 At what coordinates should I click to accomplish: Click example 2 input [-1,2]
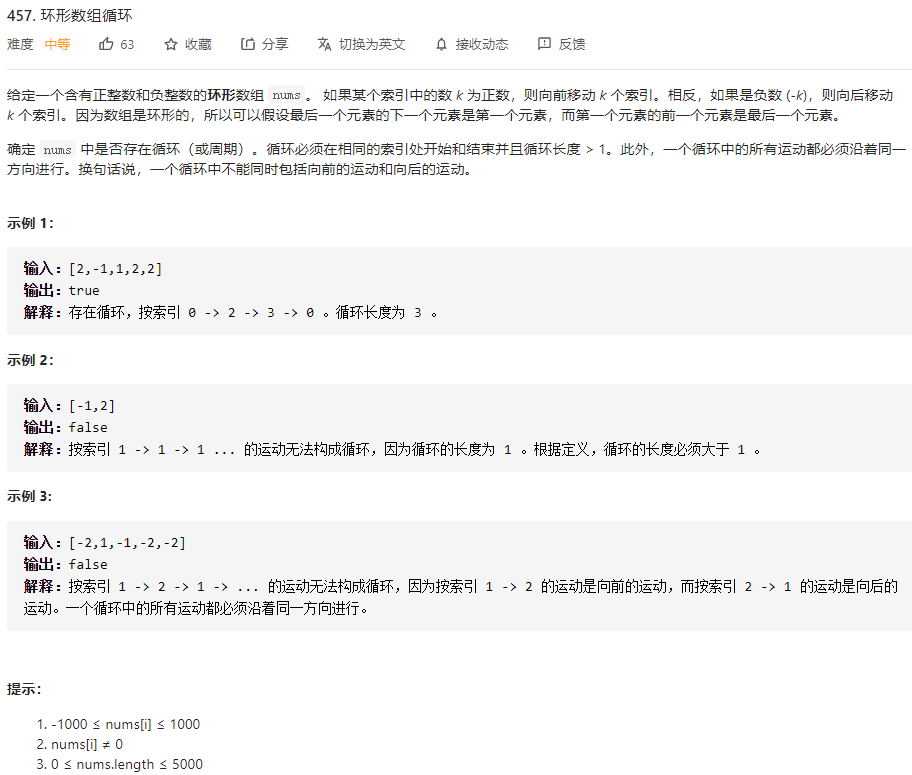pyautogui.click(x=92, y=406)
